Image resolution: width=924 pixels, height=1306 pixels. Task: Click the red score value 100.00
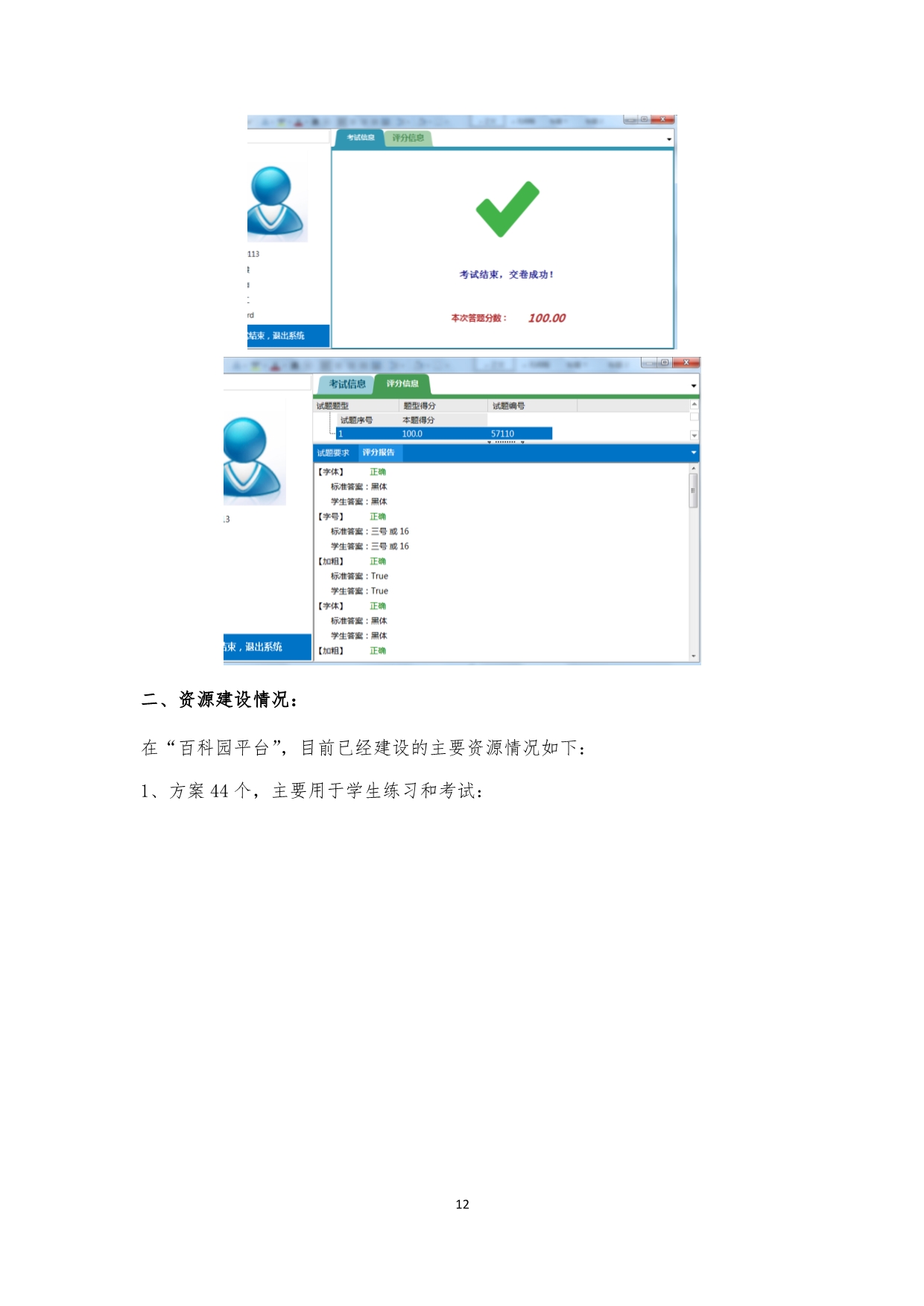(547, 318)
